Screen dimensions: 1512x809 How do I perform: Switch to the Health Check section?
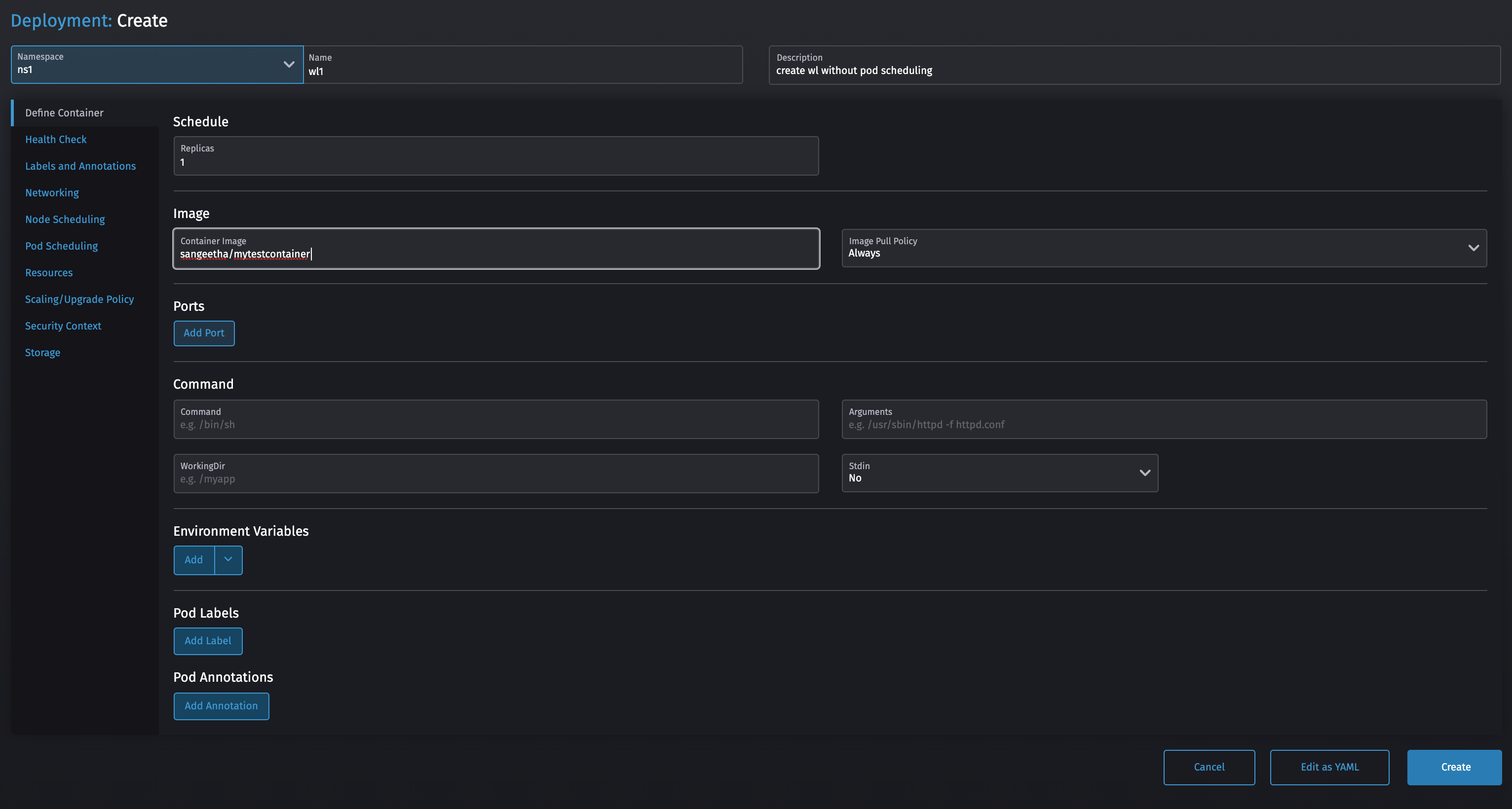(x=56, y=139)
